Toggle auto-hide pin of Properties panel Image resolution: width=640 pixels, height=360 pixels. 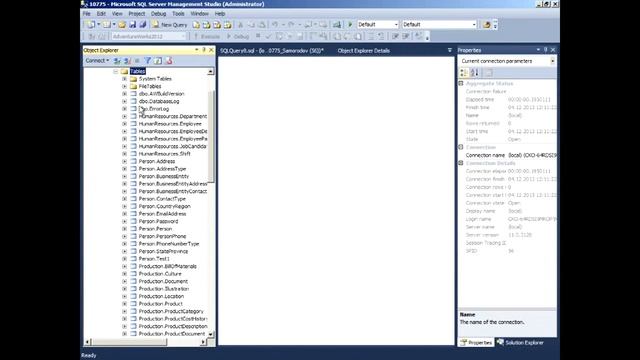point(545,50)
